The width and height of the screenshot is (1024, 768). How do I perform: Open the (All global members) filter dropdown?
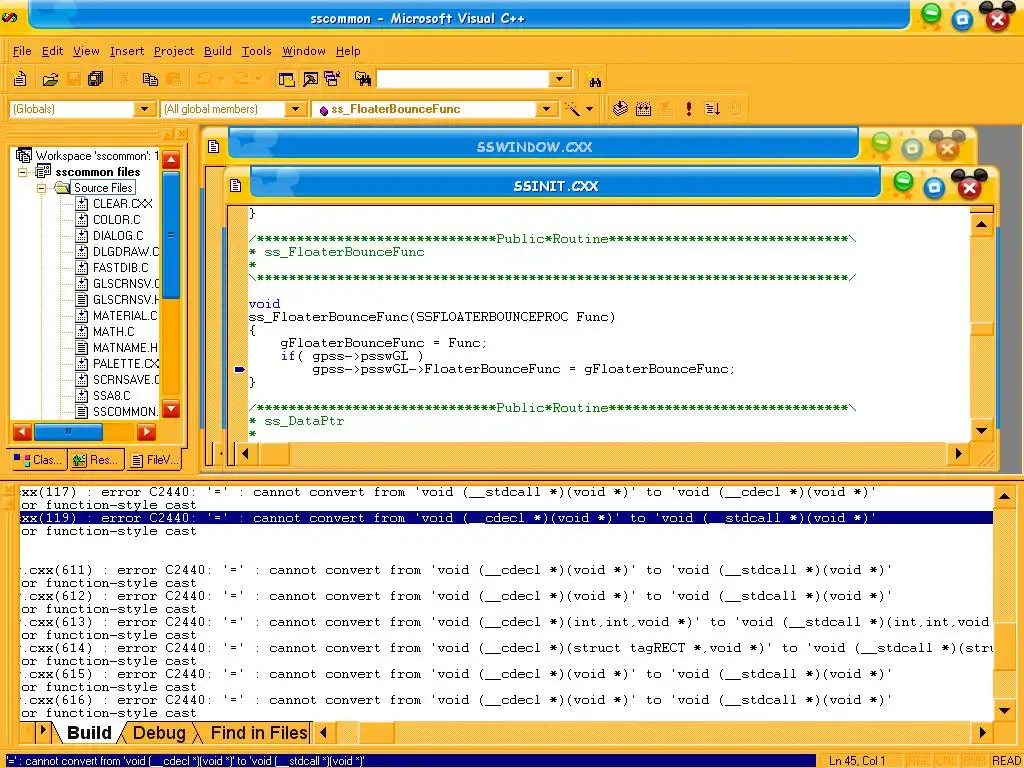coord(295,109)
